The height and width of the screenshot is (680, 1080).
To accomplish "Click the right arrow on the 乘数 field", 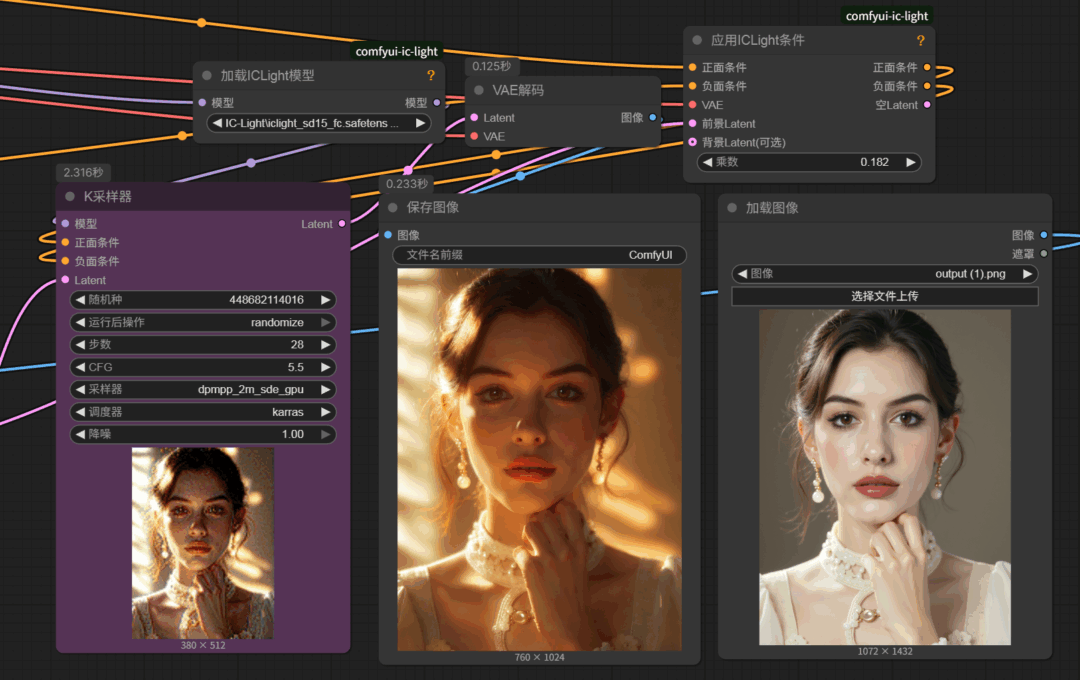I will (x=911, y=162).
